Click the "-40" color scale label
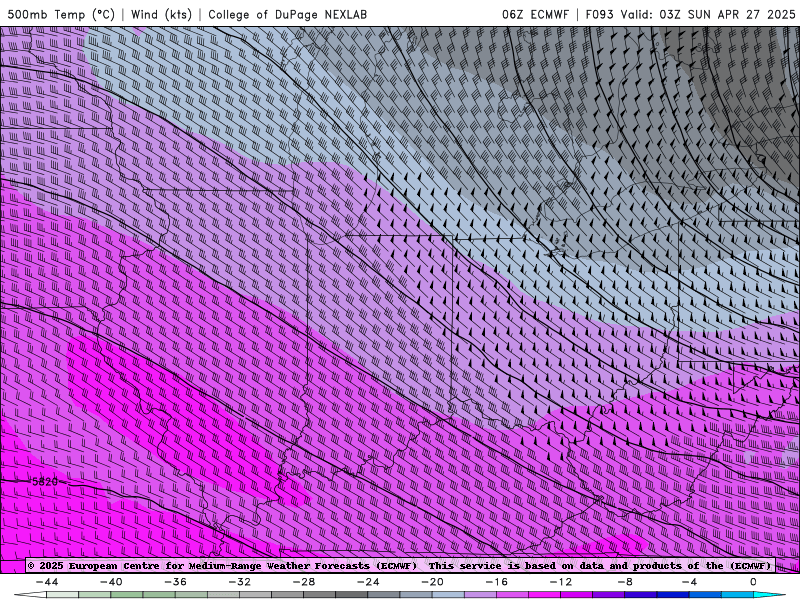800x600 pixels. (111, 582)
